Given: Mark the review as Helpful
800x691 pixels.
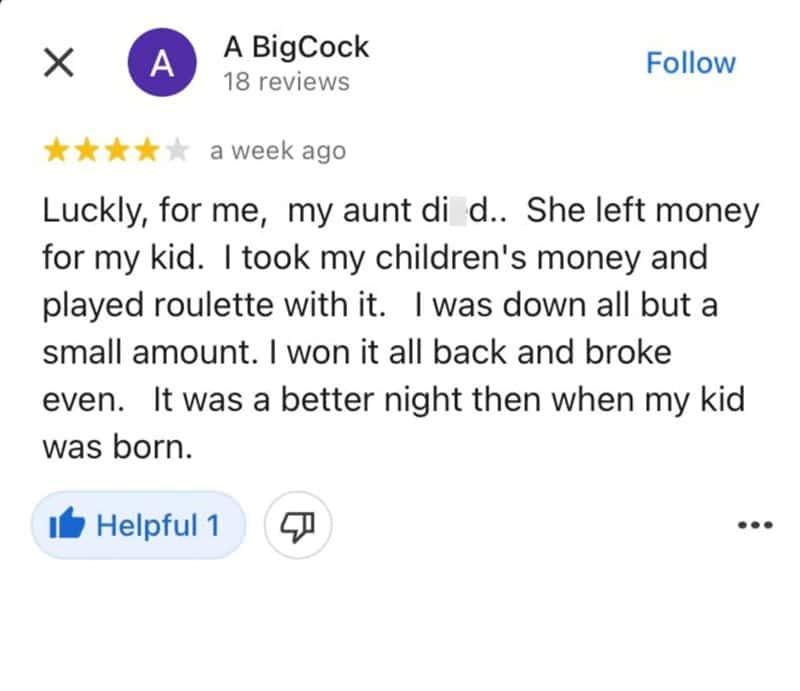Looking at the screenshot, I should [x=138, y=525].
